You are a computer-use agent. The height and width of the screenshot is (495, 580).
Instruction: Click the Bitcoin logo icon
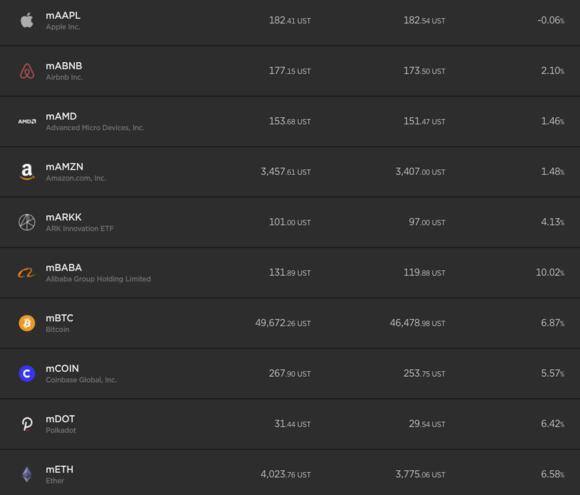[x=27, y=323]
